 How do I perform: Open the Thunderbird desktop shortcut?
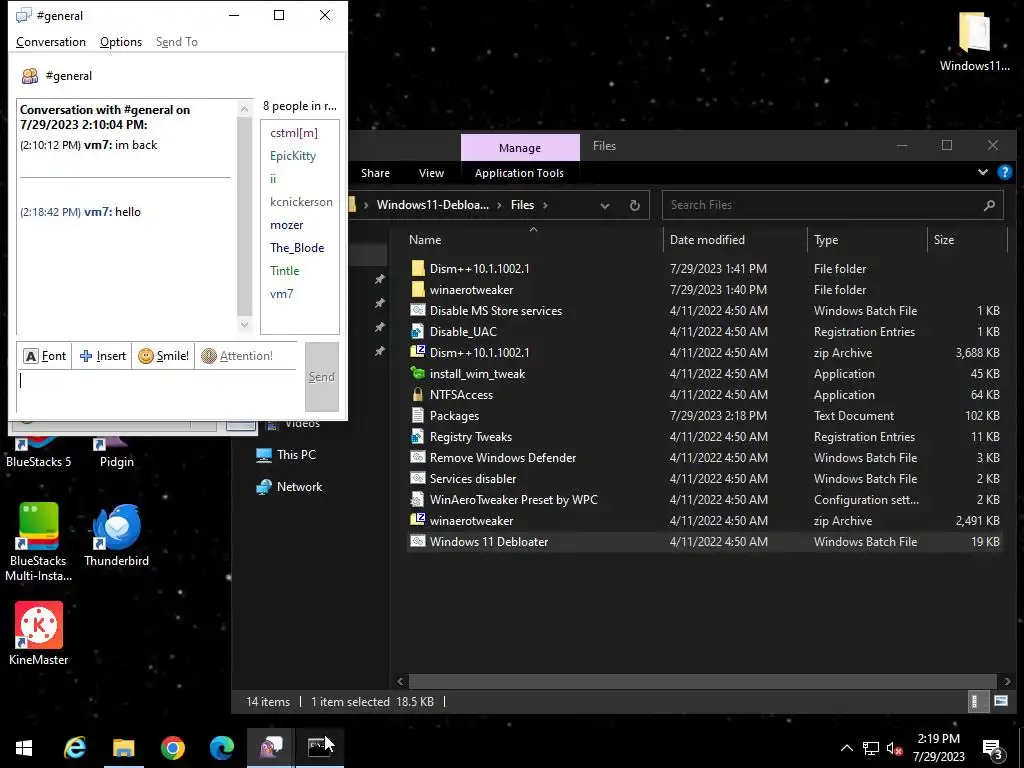click(116, 535)
